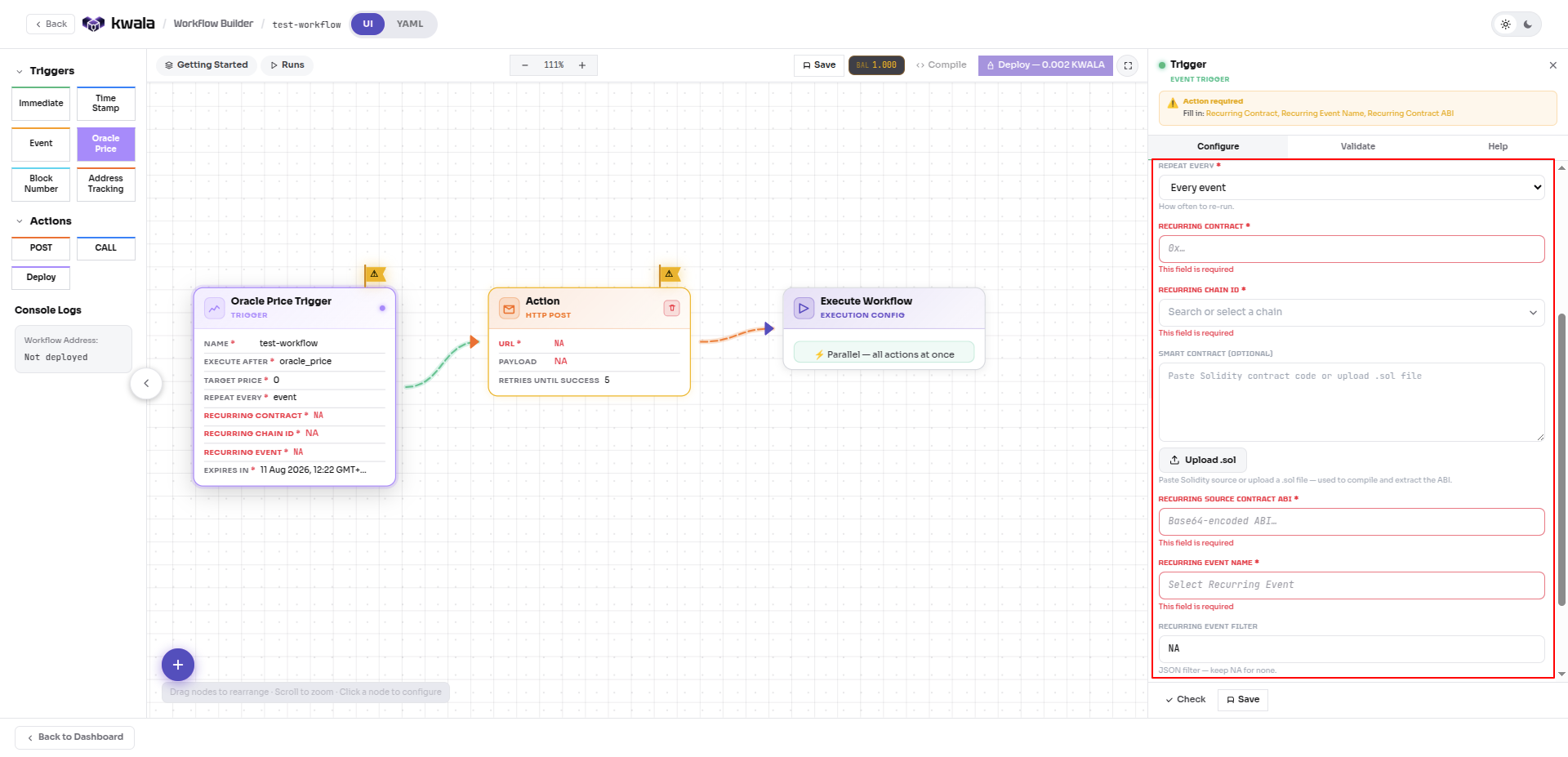
Task: Click the Oracle Price Trigger chart icon
Action: [214, 308]
